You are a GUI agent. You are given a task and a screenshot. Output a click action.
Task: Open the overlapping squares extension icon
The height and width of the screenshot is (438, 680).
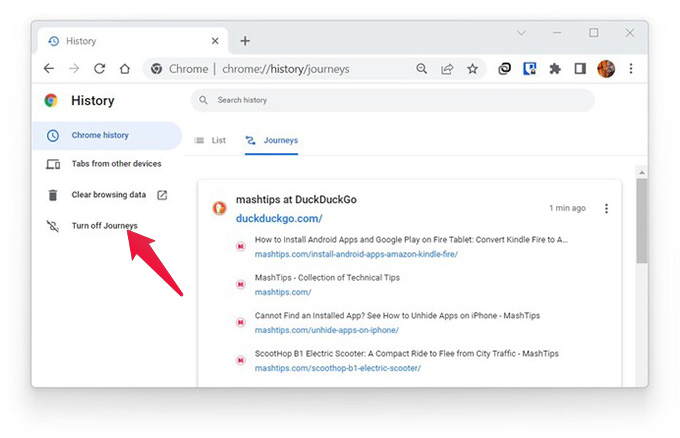pyautogui.click(x=504, y=69)
